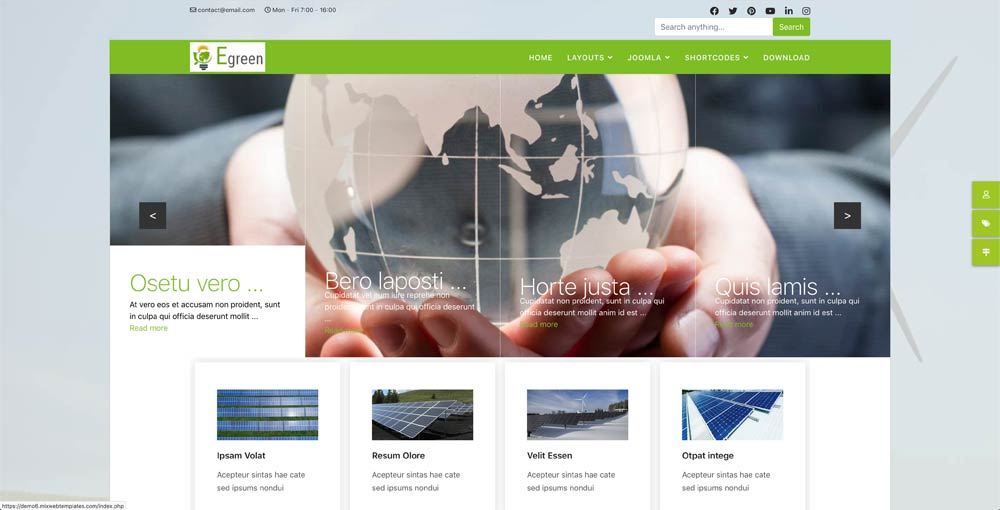Image resolution: width=1000 pixels, height=510 pixels.
Task: Follow Read more under Osetu vero
Action: pos(148,328)
